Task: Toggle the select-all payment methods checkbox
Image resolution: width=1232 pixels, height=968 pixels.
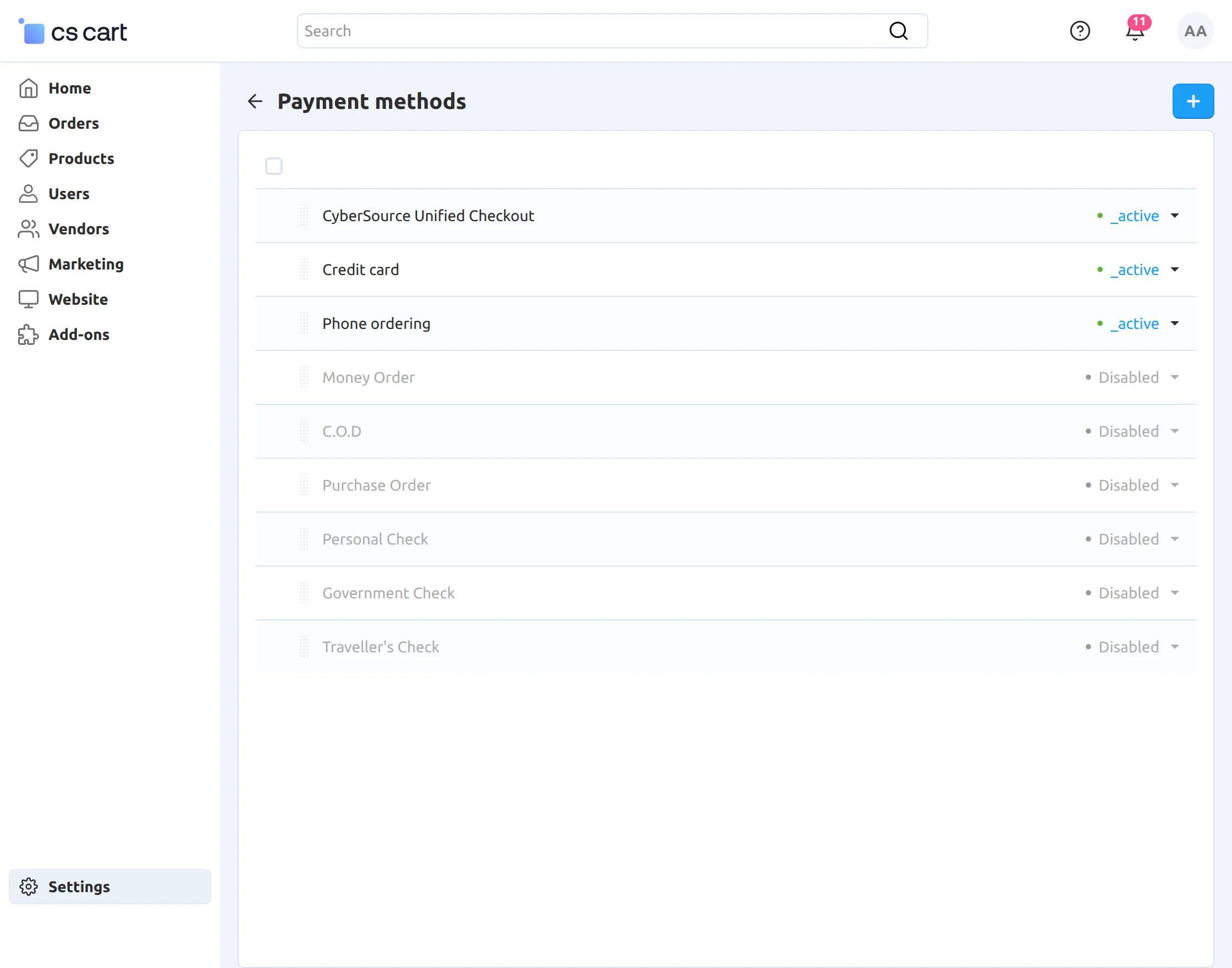Action: click(x=274, y=166)
